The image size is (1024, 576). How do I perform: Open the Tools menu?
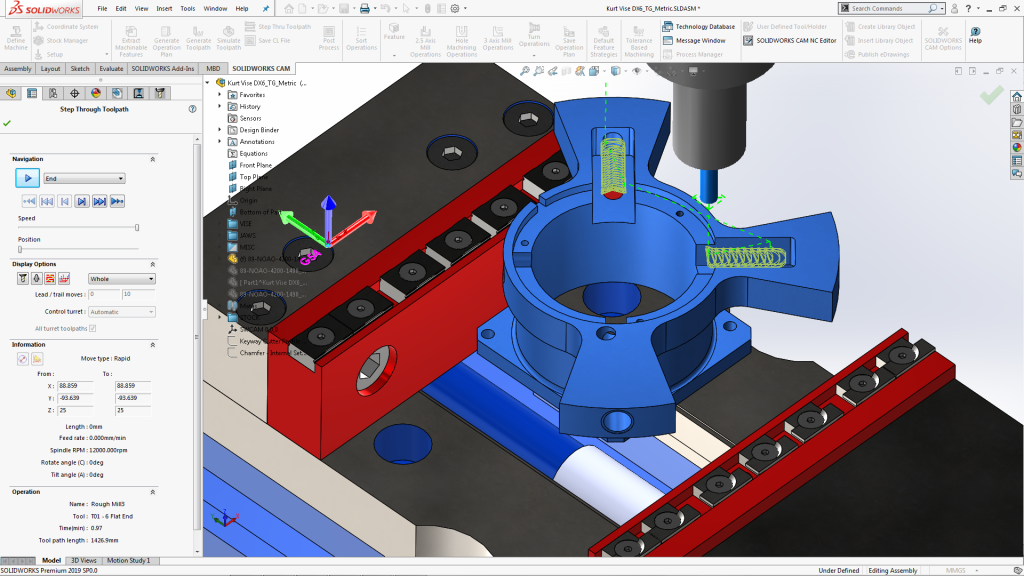[x=186, y=7]
